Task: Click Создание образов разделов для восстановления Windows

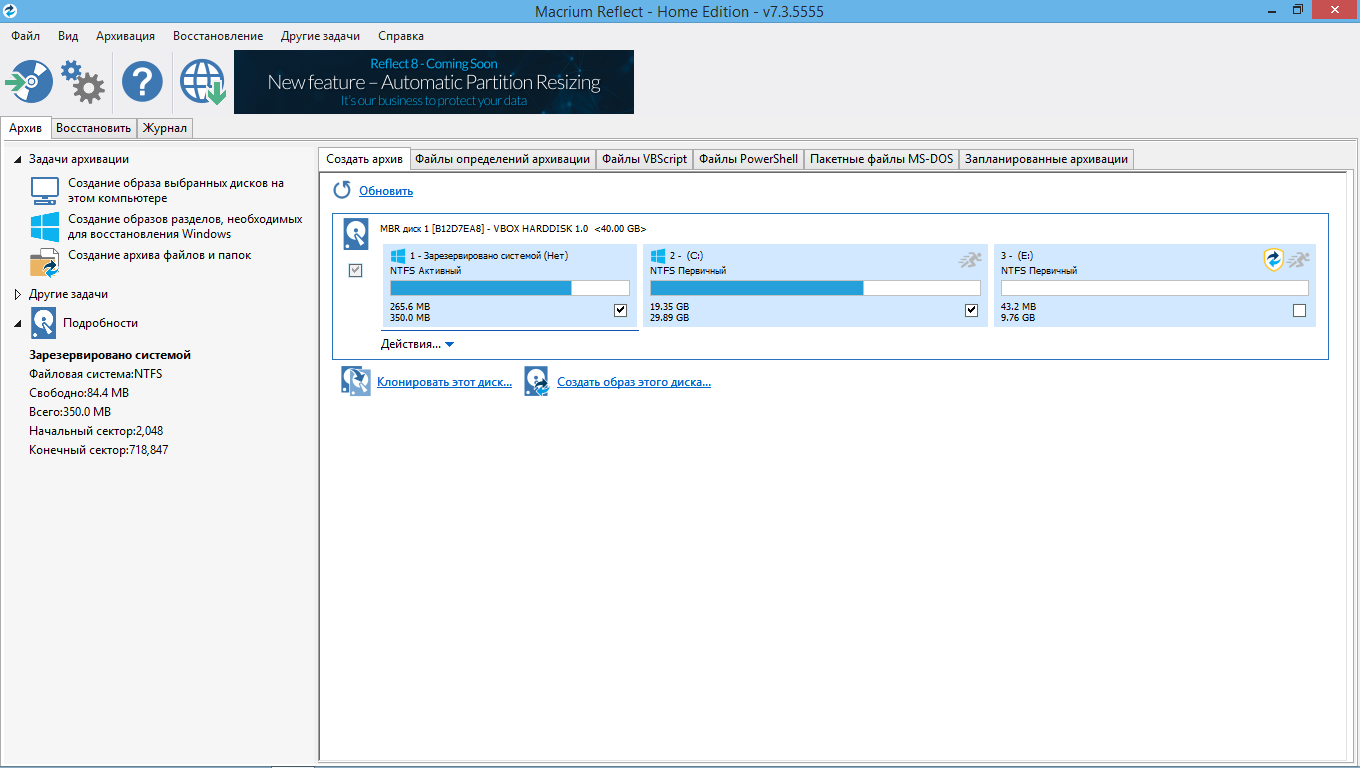Action: (x=185, y=227)
